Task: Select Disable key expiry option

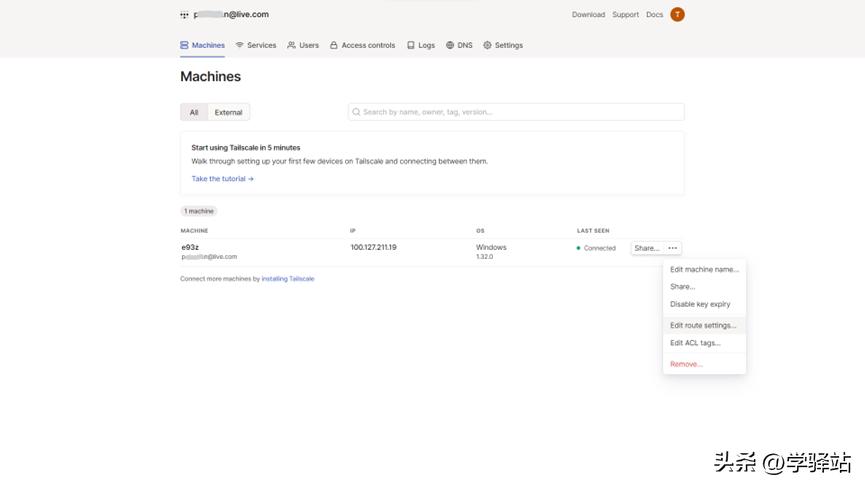Action: pyautogui.click(x=700, y=304)
